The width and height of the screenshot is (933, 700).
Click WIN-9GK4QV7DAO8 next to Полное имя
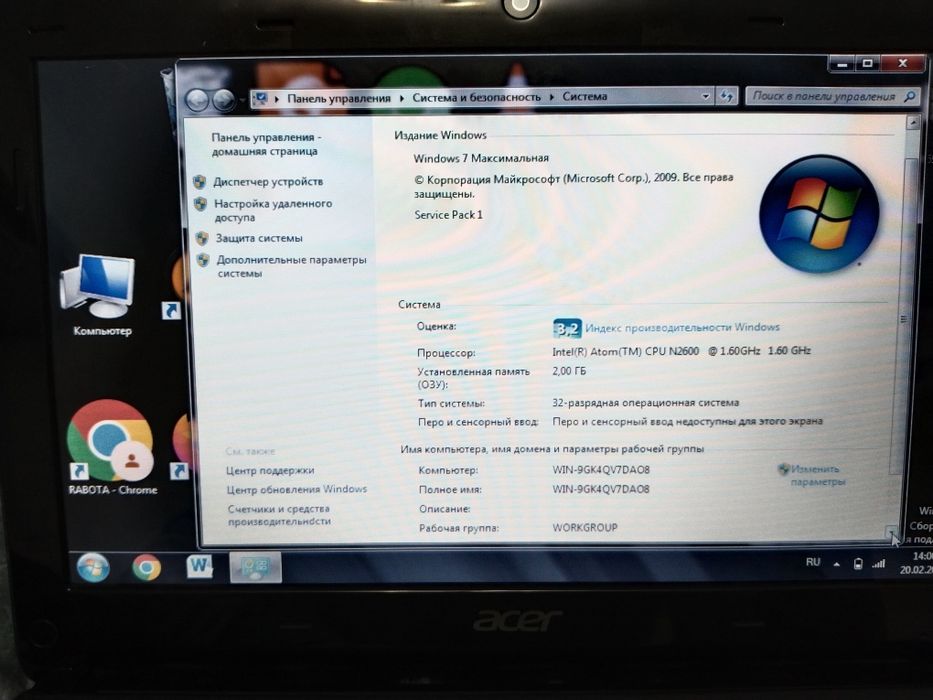(x=601, y=489)
